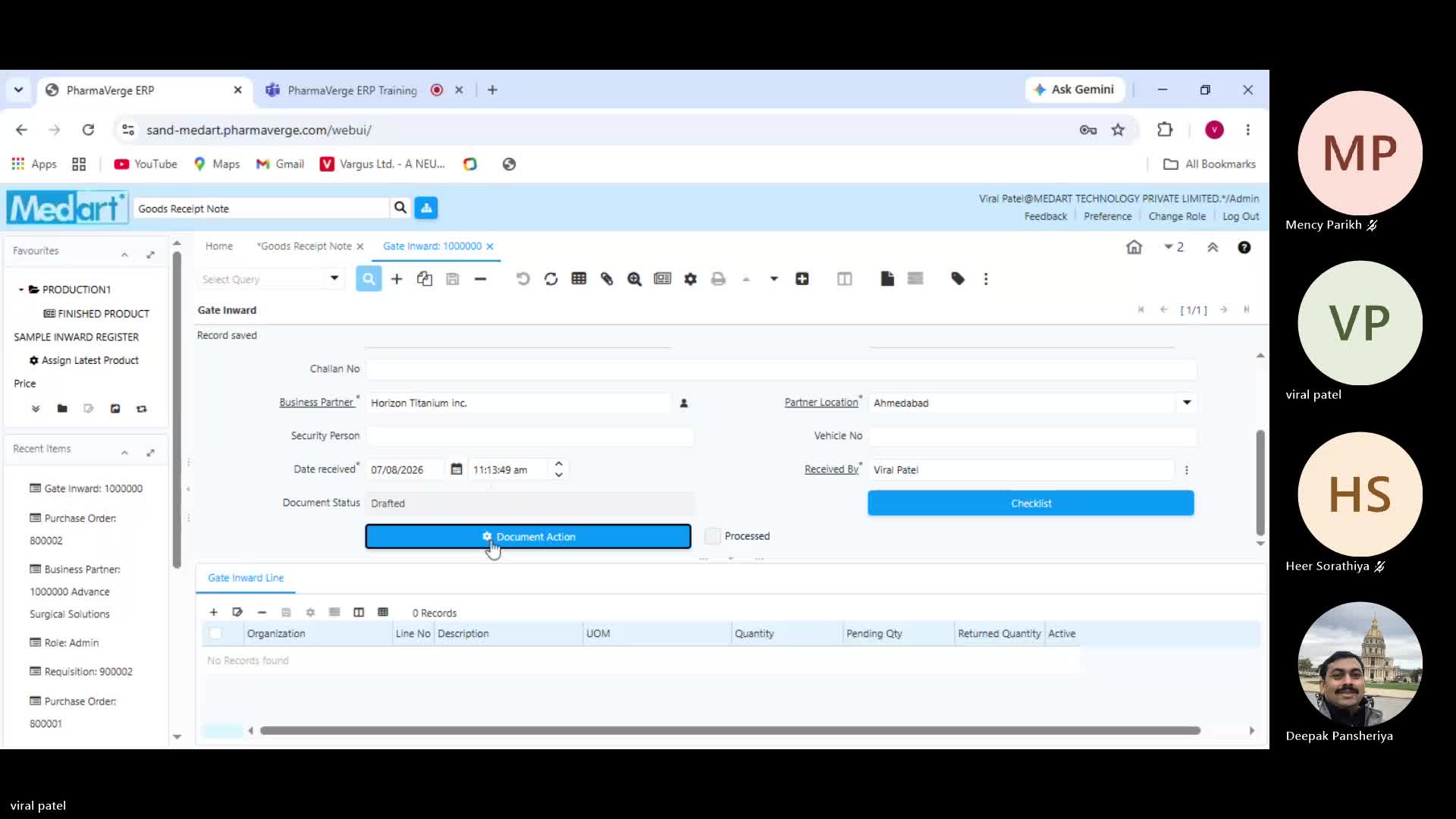Image resolution: width=1456 pixels, height=819 pixels.
Task: Click the new folder icon in Favourites
Action: point(62,409)
